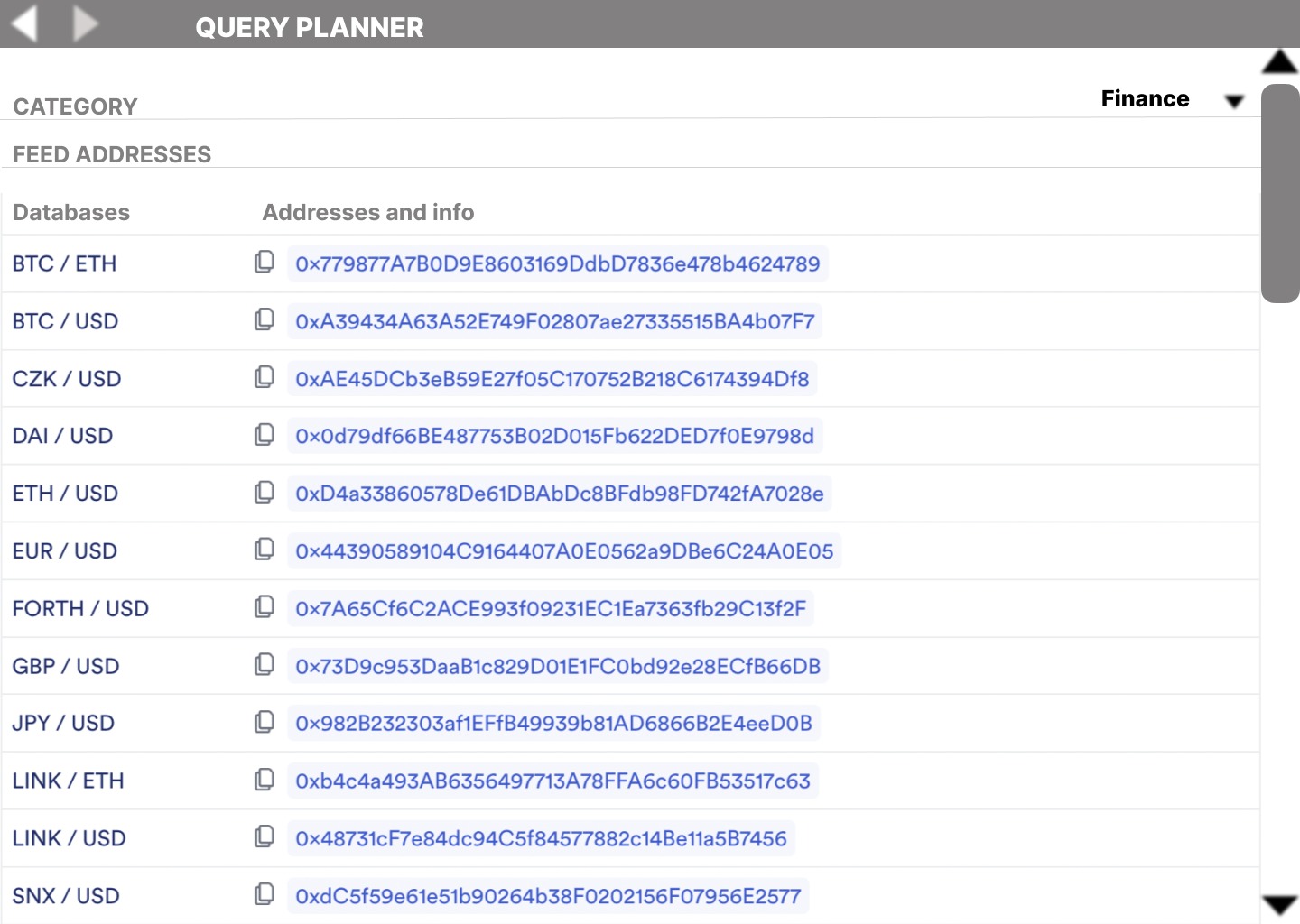Click the forward navigation arrow
This screenshot has height=924, width=1300.
pyautogui.click(x=84, y=23)
